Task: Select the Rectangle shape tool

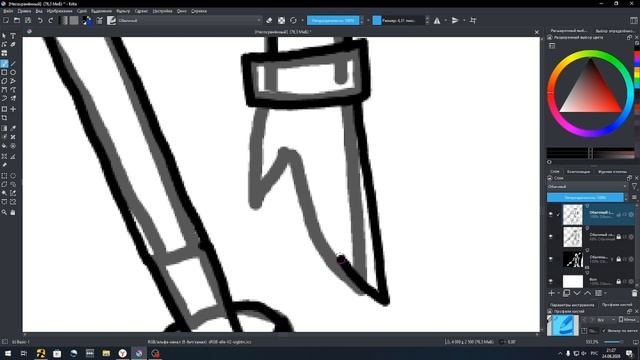Action: 4,72
